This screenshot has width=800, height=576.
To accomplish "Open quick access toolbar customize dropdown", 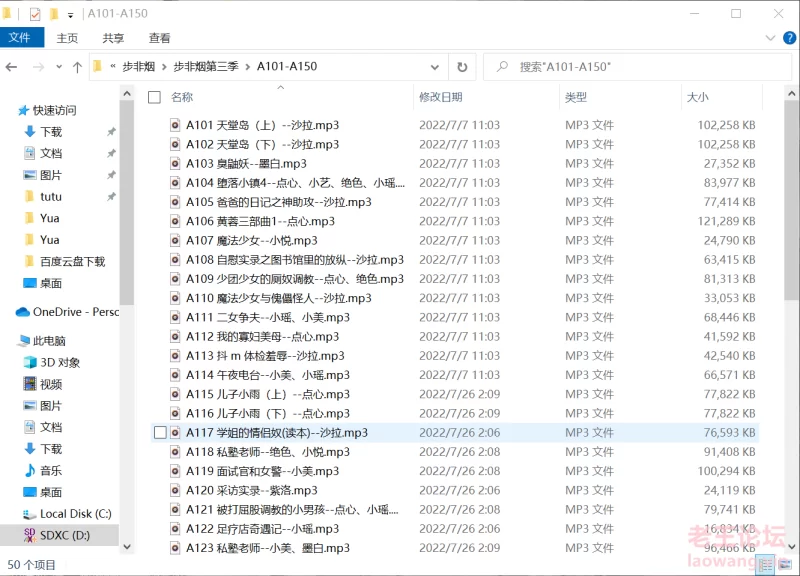I will click(x=70, y=15).
